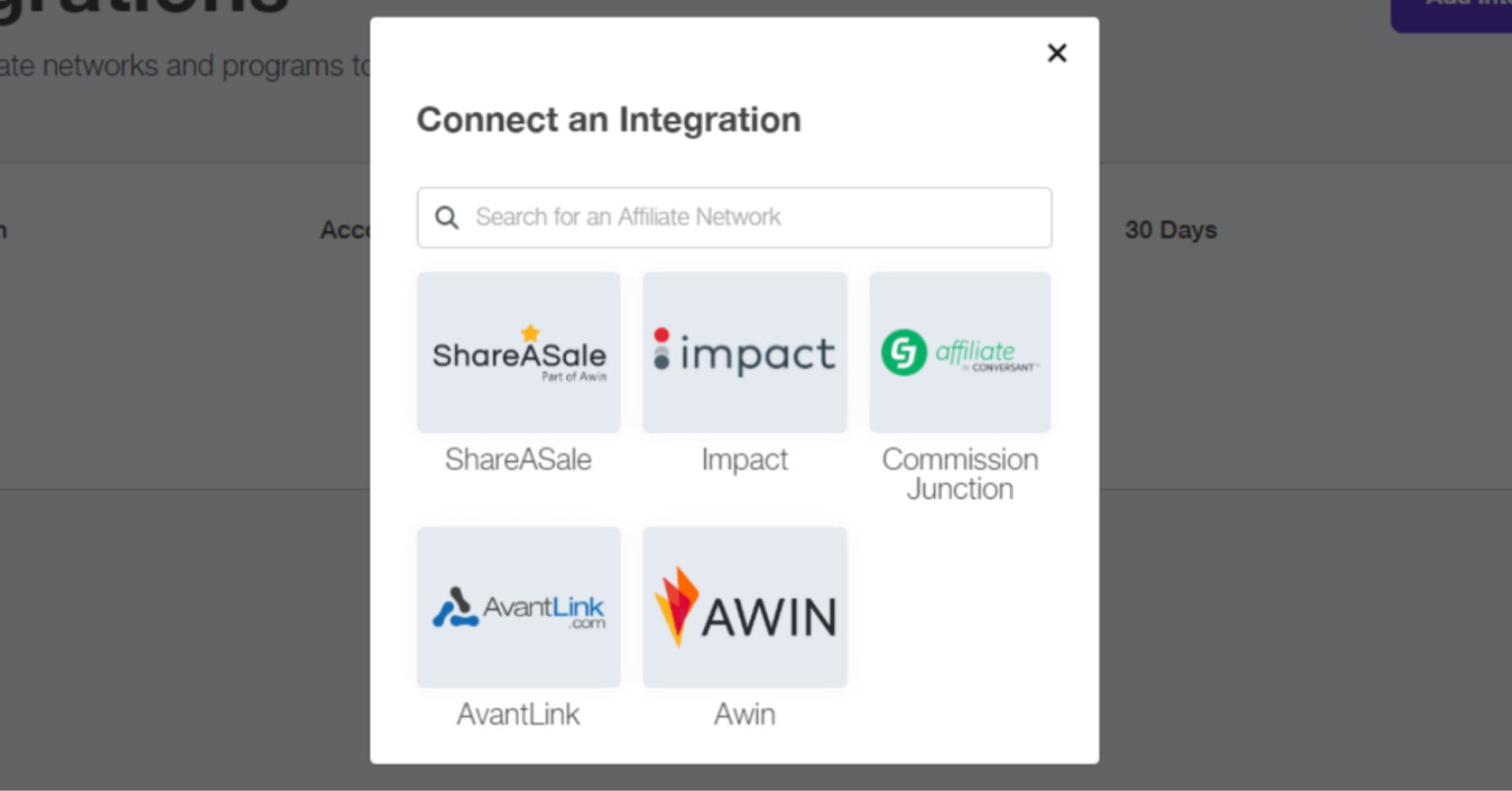Screen dimensions: 1512x791
Task: Click the green CJ circular icon
Action: coord(904,352)
